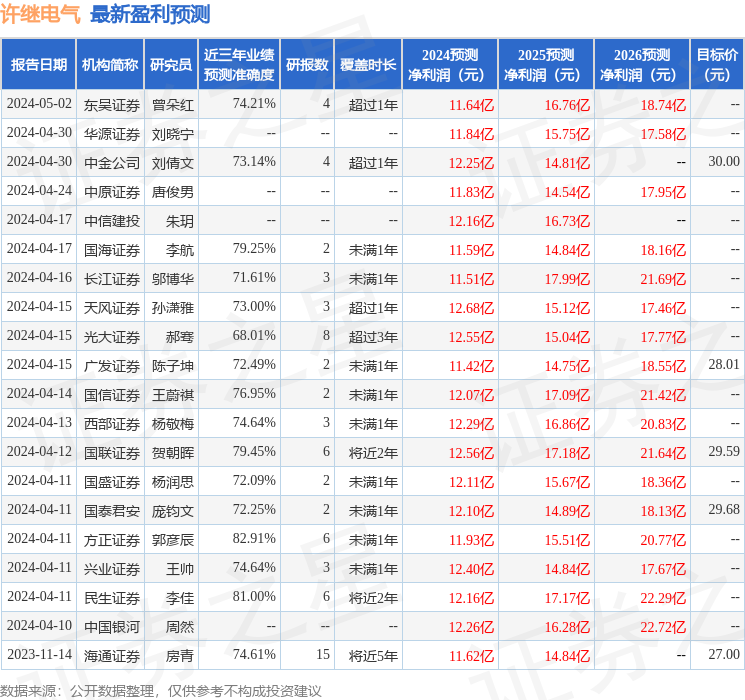This screenshot has height=700, width=745.
Task: Select the 报告日期 column header
Action: 38,65
